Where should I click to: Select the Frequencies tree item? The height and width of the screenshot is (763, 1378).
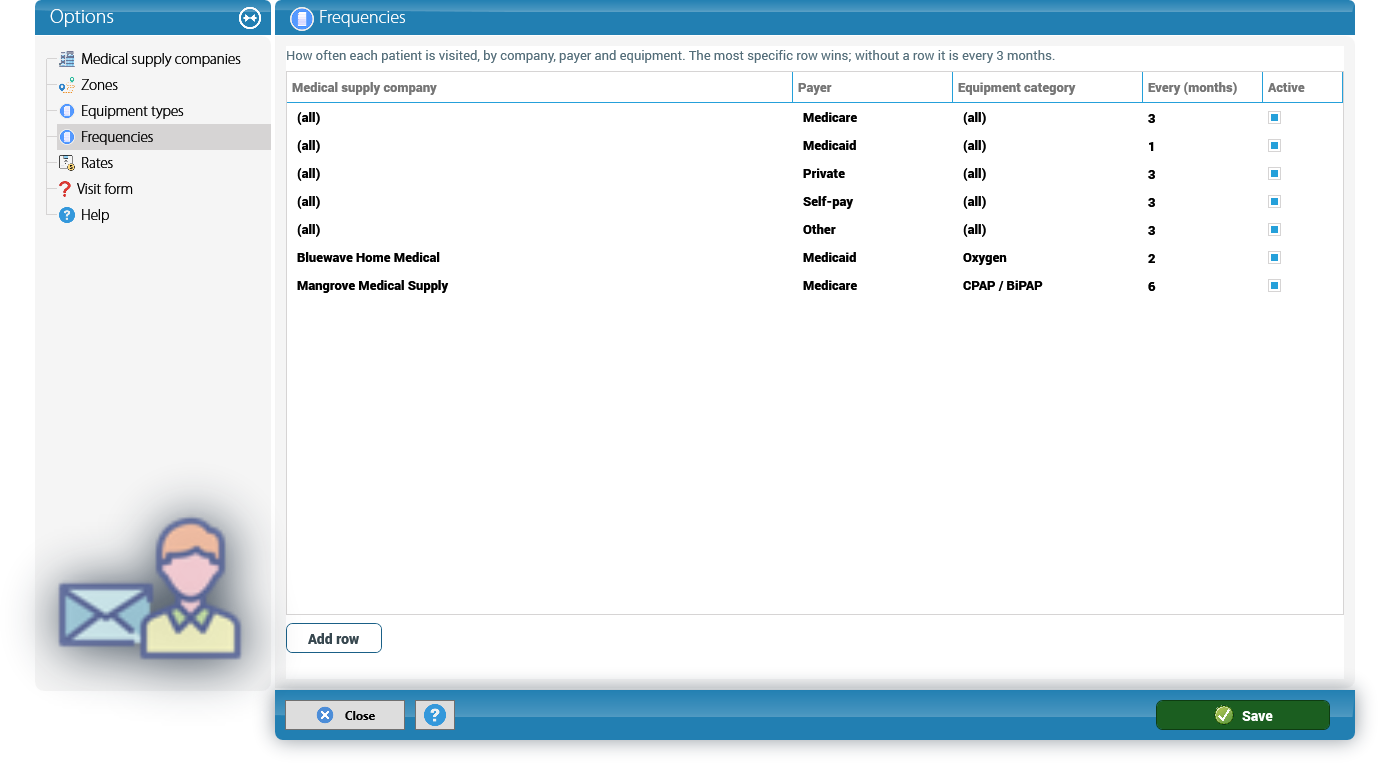(117, 137)
